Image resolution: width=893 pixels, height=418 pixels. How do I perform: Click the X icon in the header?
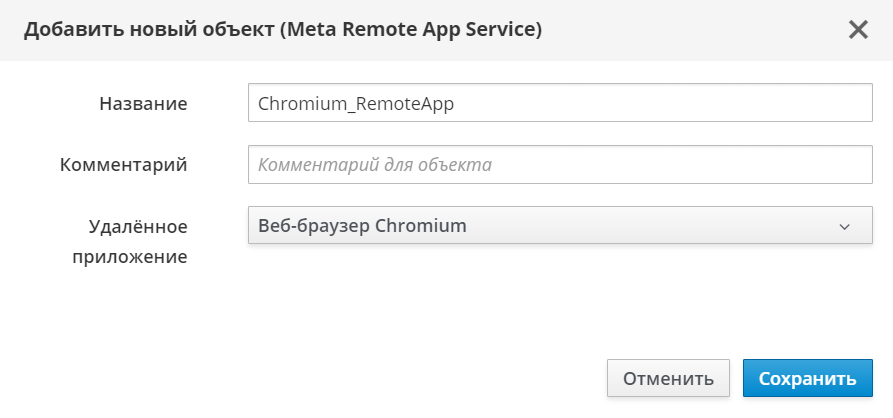click(x=857, y=30)
